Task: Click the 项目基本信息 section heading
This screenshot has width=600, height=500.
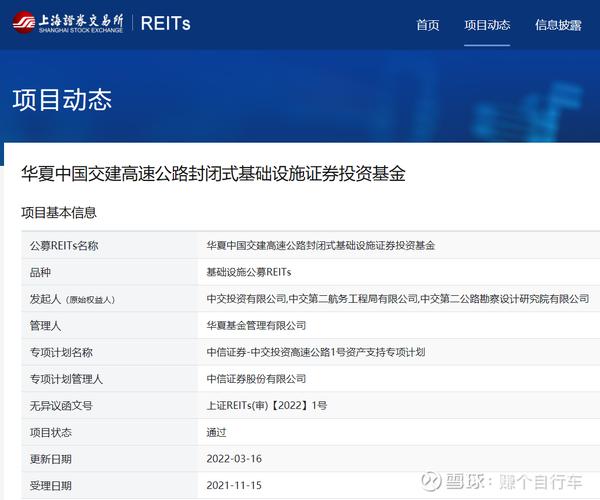Action: coord(59,213)
